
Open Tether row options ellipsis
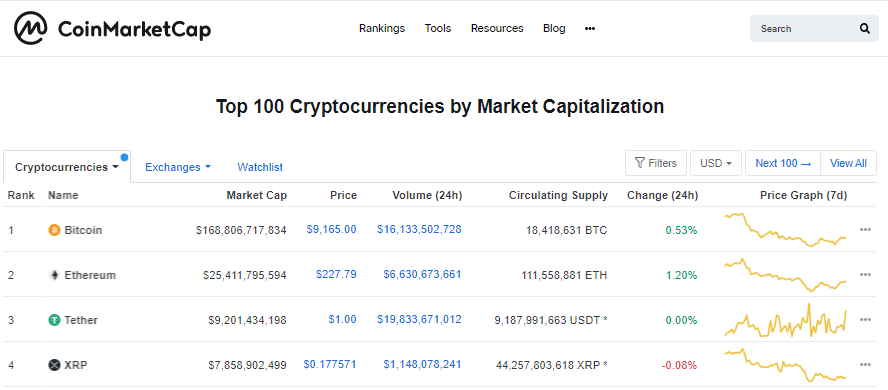point(865,320)
